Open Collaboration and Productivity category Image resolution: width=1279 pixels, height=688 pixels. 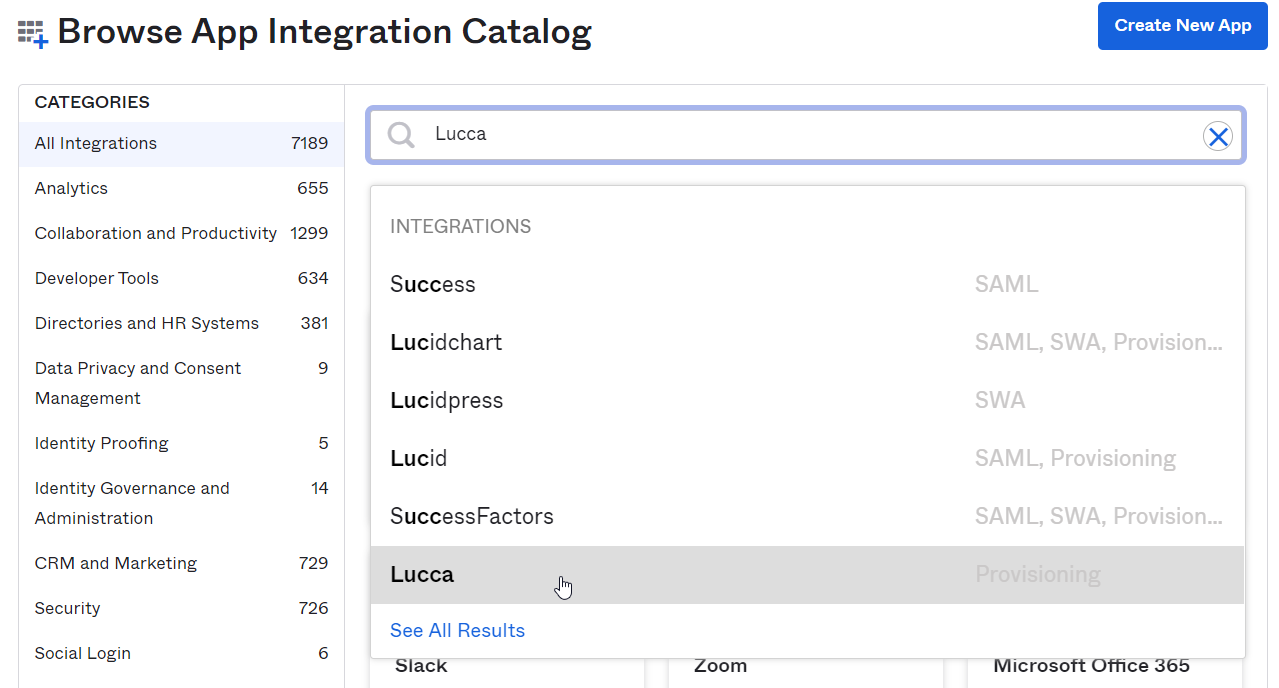[181, 234]
